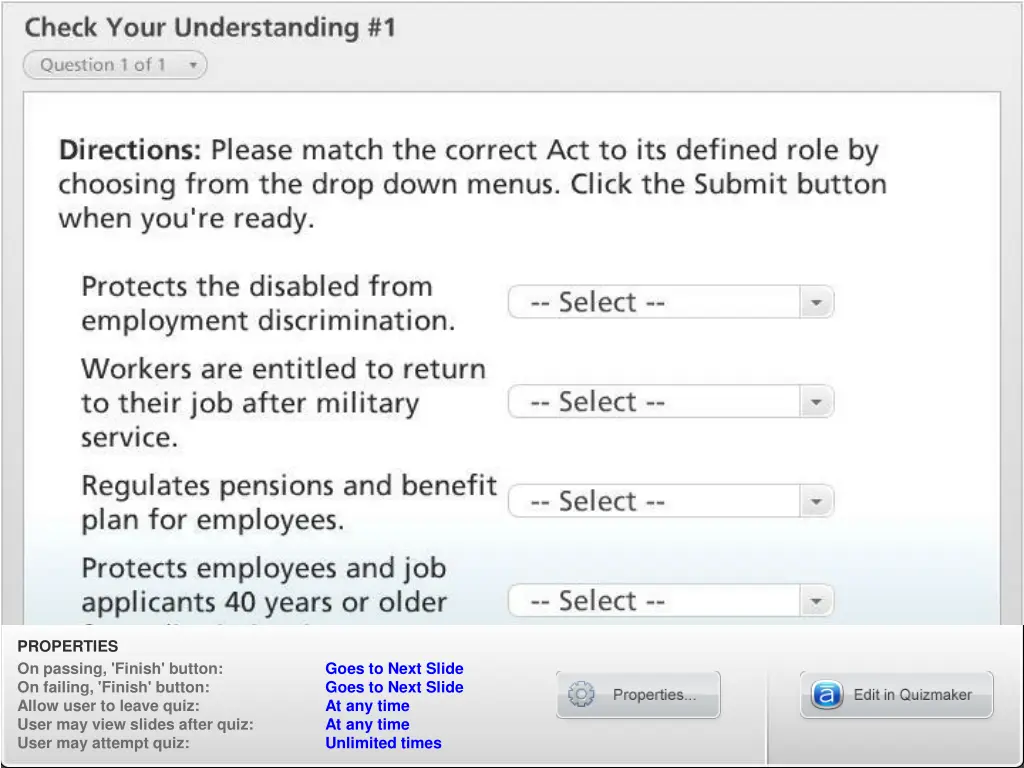1024x768 pixels.
Task: Click on failing 'Goes to Next Slide' link
Action: (394, 687)
